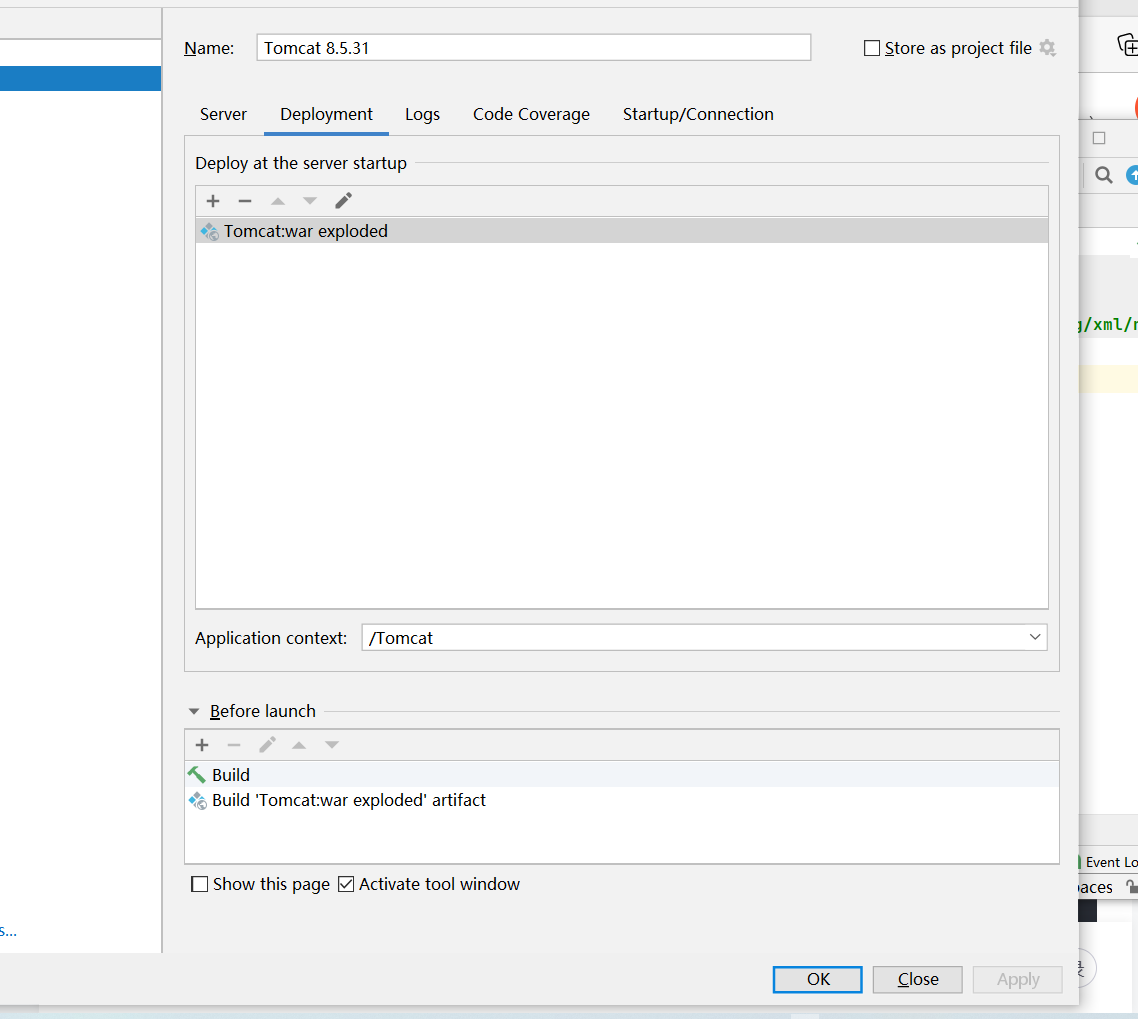Check the Show this page option
Viewport: 1138px width, 1019px height.
pyautogui.click(x=199, y=884)
